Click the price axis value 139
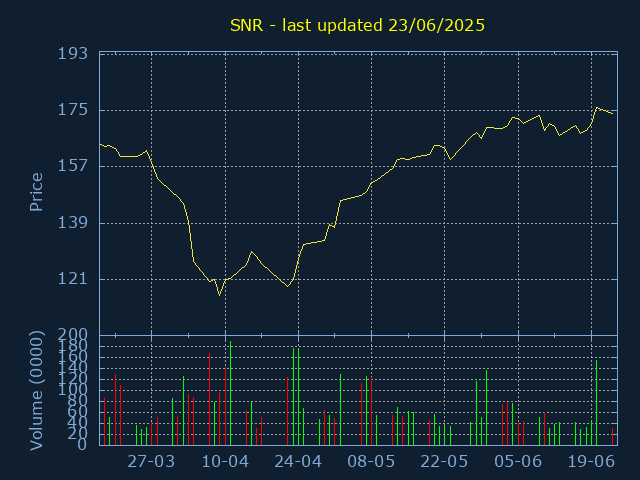 [x=73, y=222]
